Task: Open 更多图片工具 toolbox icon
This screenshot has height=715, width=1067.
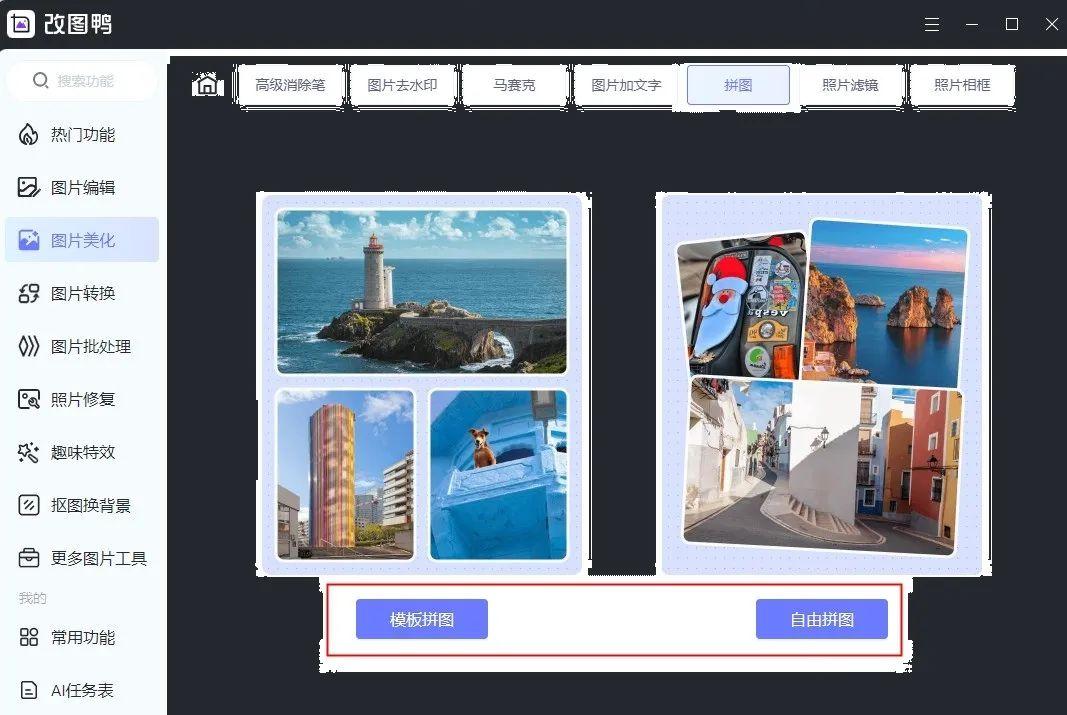Action: (29, 559)
